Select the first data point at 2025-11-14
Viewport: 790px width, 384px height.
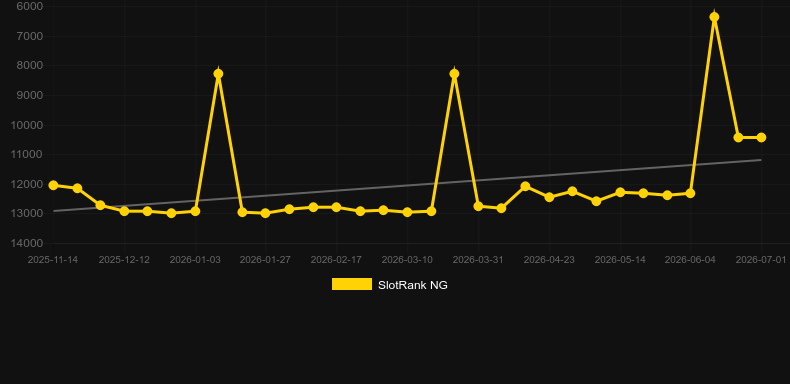(53, 185)
